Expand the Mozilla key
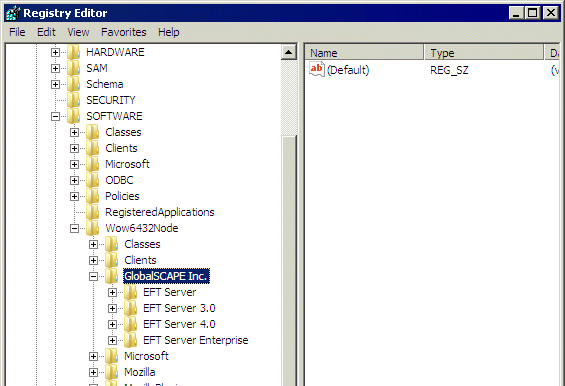Image resolution: width=565 pixels, height=386 pixels. (93, 372)
